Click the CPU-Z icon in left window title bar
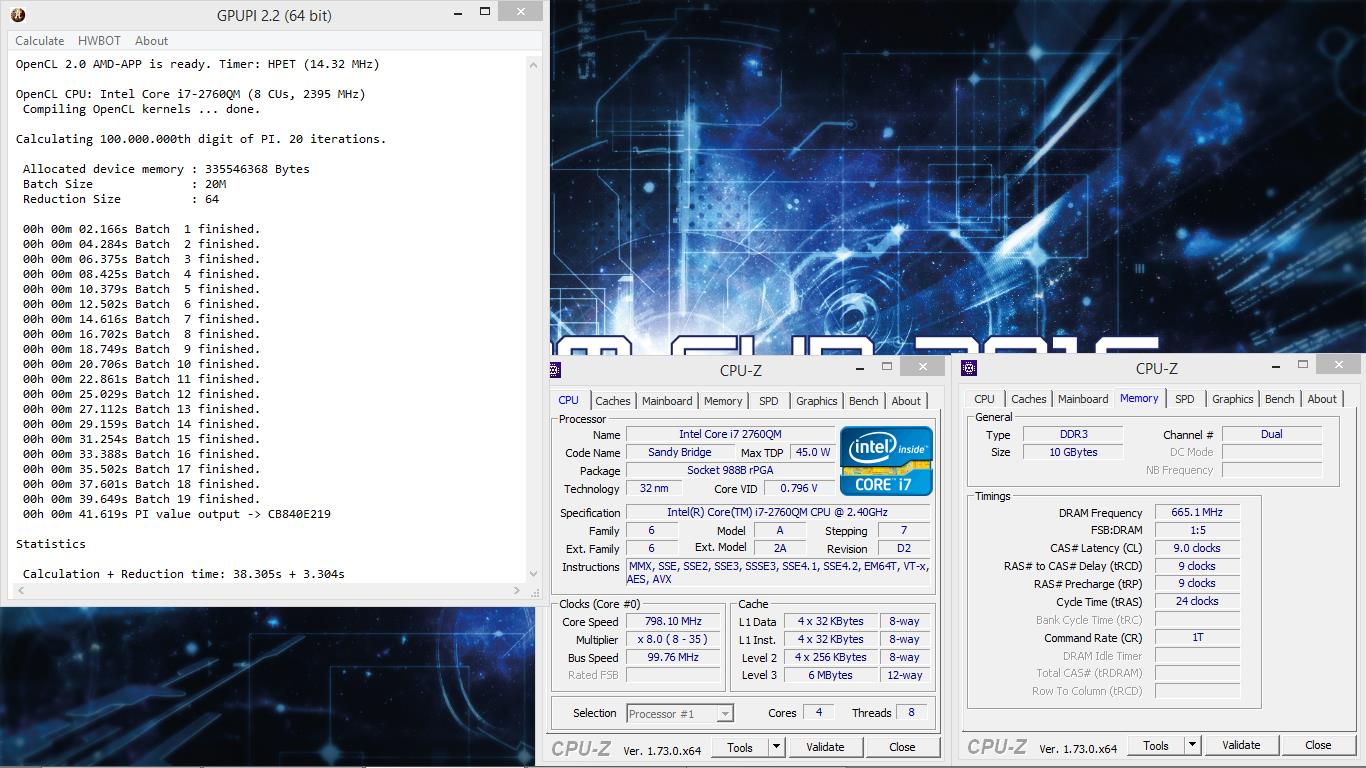The height and width of the screenshot is (768, 1366). click(x=556, y=370)
